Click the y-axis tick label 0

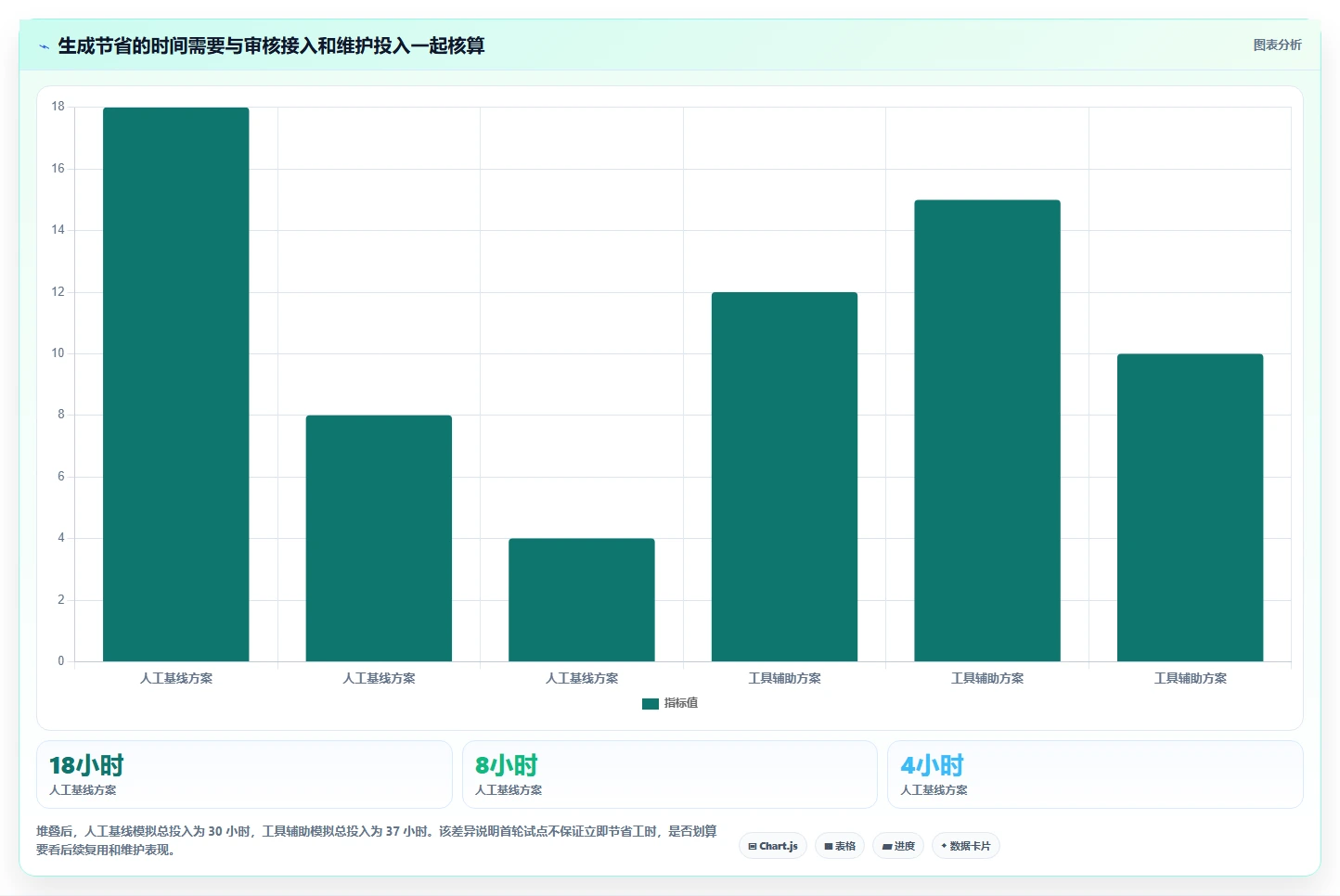click(61, 661)
